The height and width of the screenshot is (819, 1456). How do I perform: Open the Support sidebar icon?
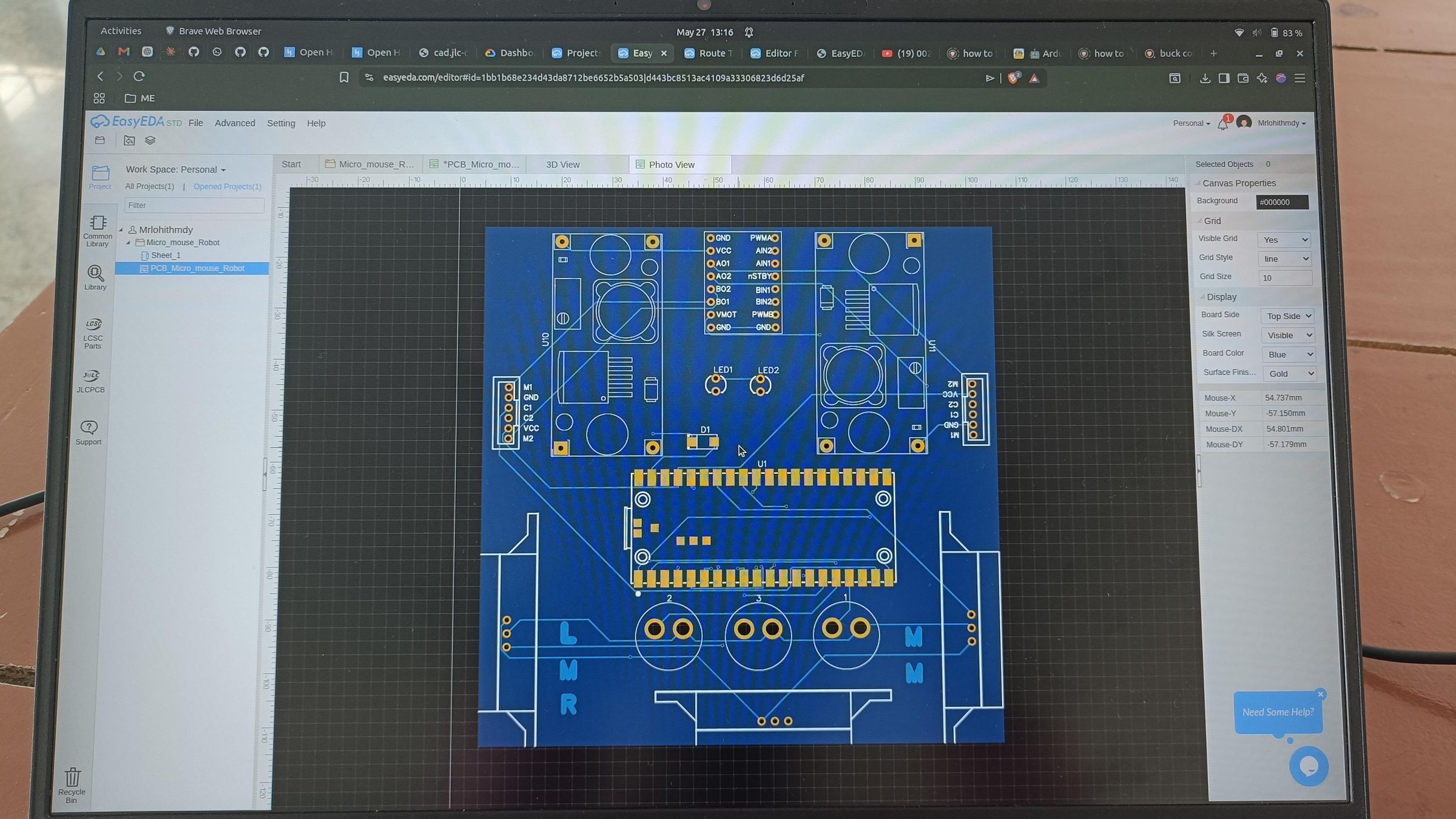point(89,433)
